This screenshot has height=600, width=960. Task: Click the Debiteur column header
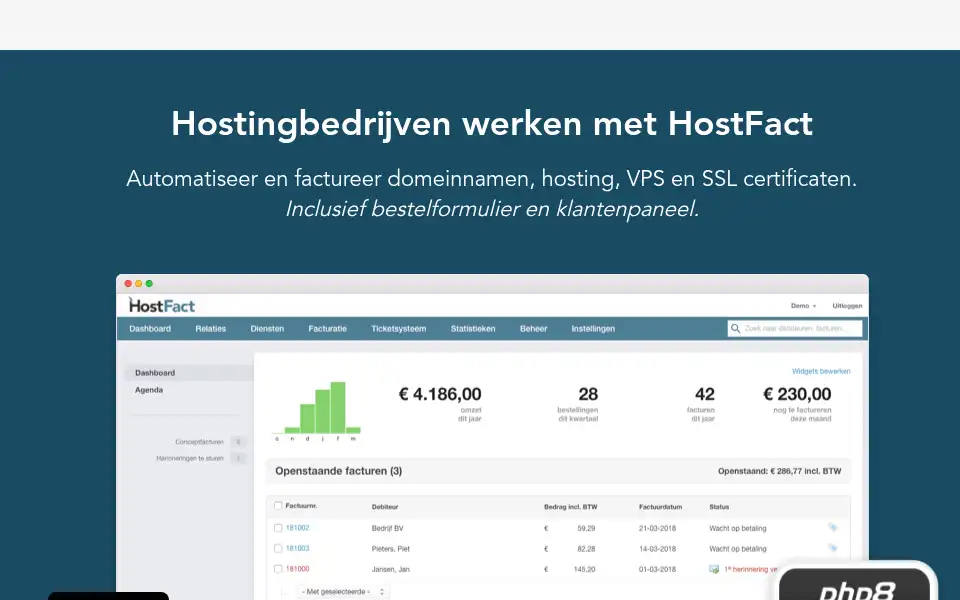point(385,507)
